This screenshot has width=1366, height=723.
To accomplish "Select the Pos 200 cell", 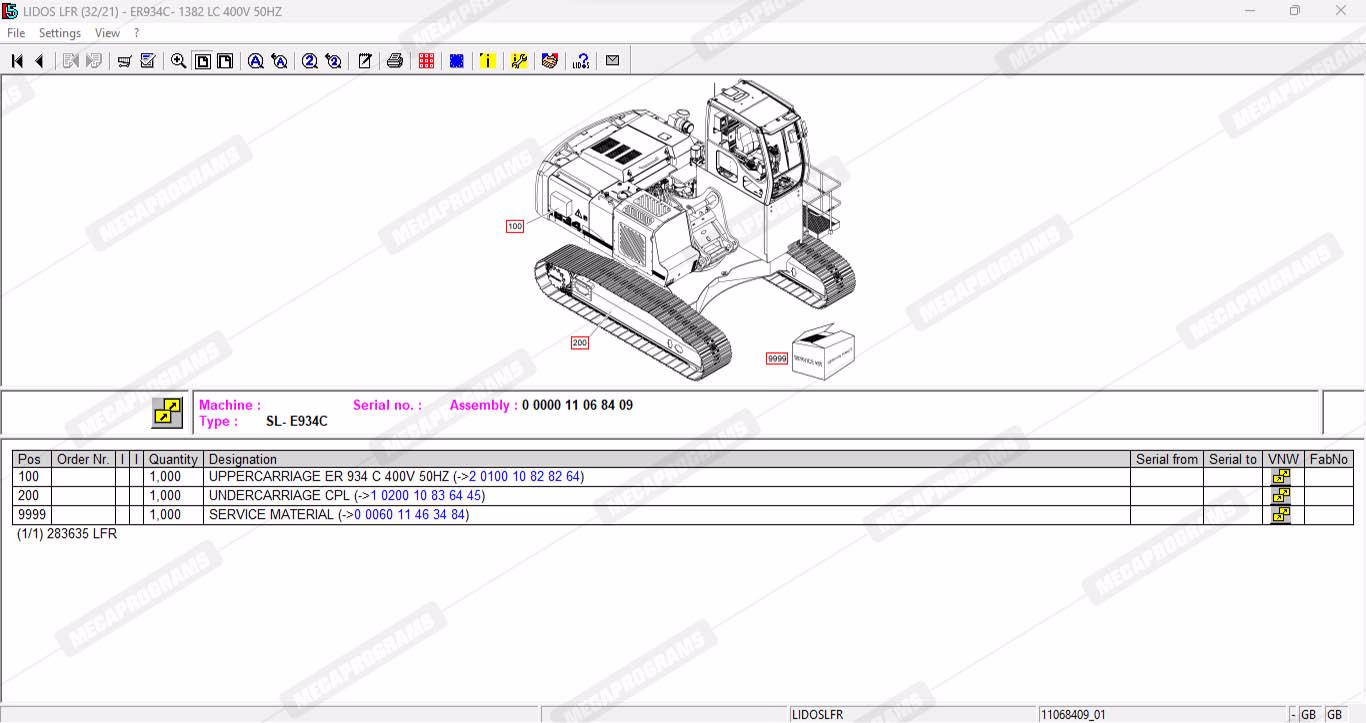I will (x=32, y=496).
